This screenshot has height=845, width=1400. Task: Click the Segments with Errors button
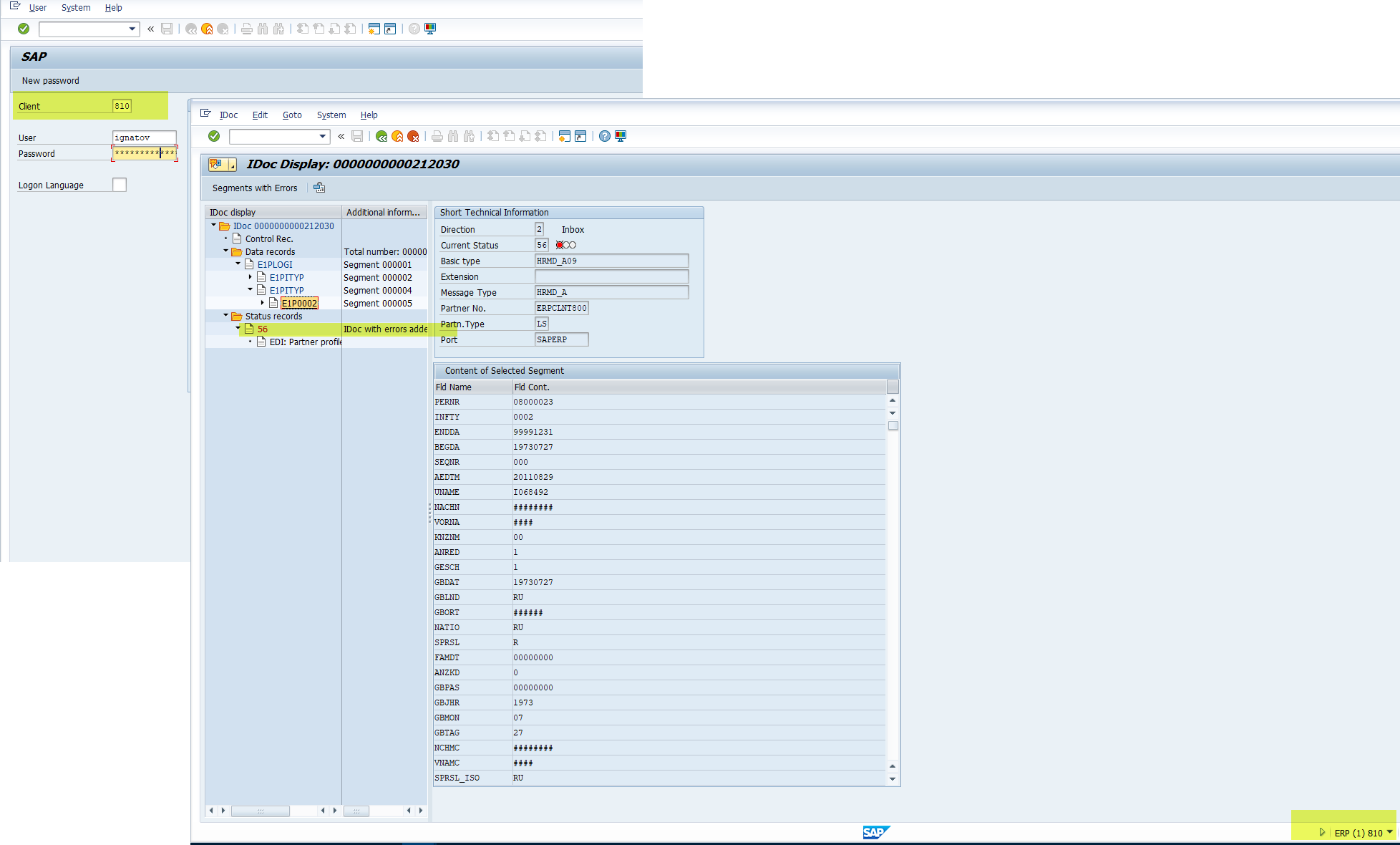[255, 188]
